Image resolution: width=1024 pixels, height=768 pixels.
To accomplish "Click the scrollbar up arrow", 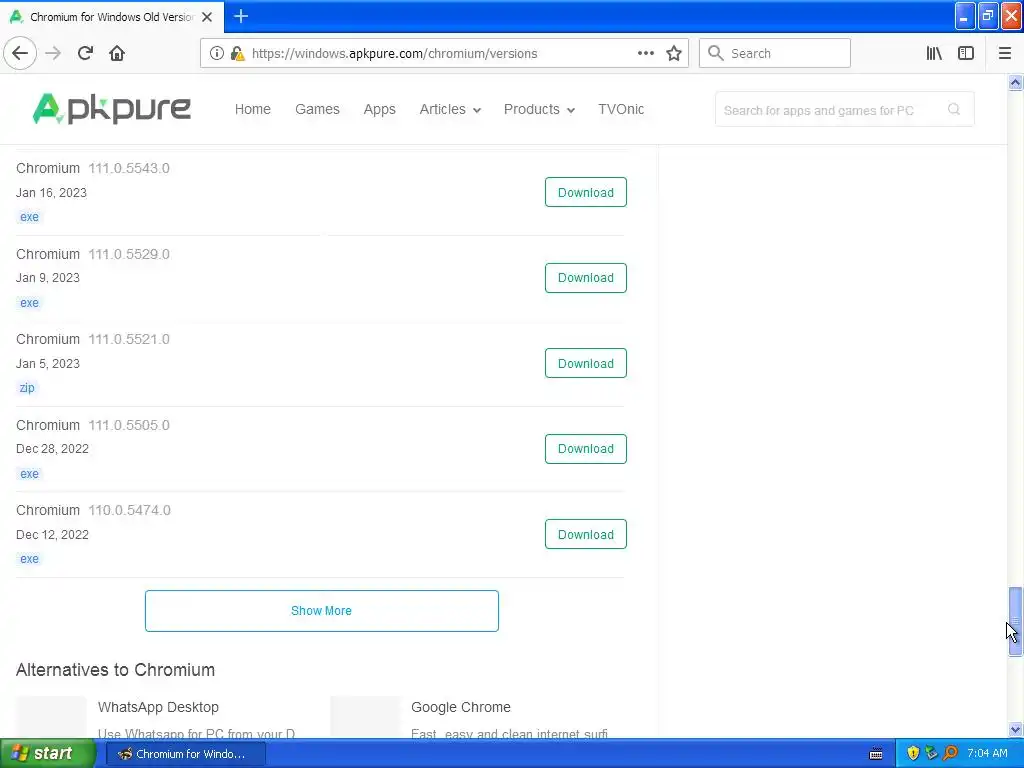I will [1015, 82].
